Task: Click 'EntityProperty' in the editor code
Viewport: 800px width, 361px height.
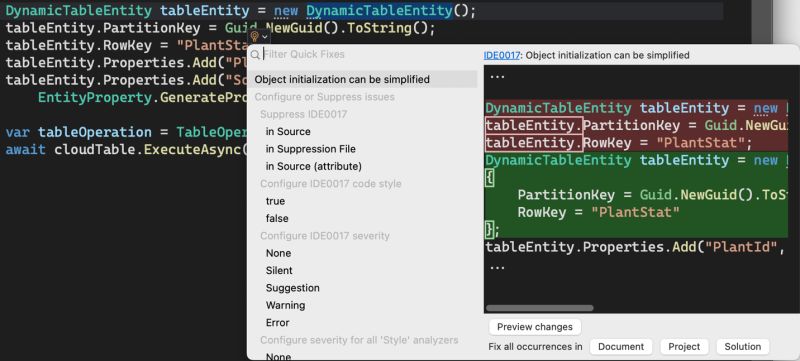Action: pos(95,97)
